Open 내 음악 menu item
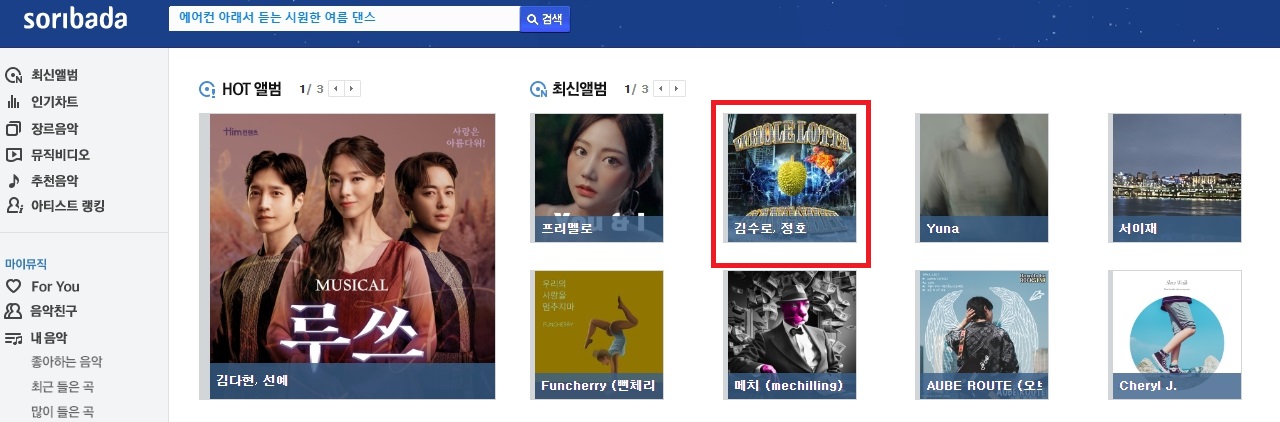The width and height of the screenshot is (1280, 422). 49,338
